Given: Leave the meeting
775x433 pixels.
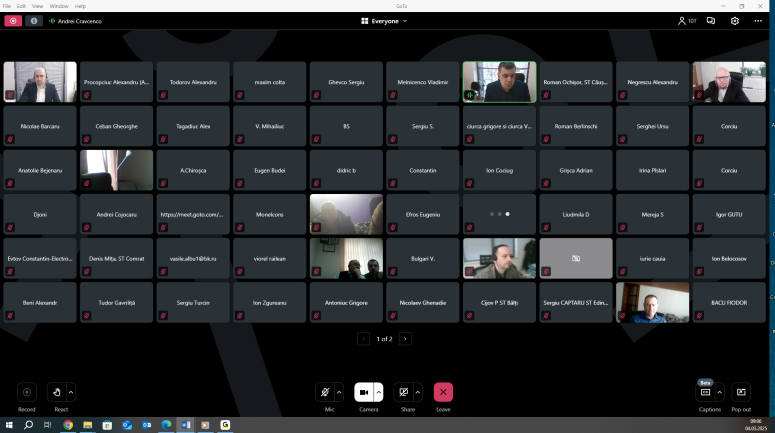Looking at the screenshot, I should 443,392.
